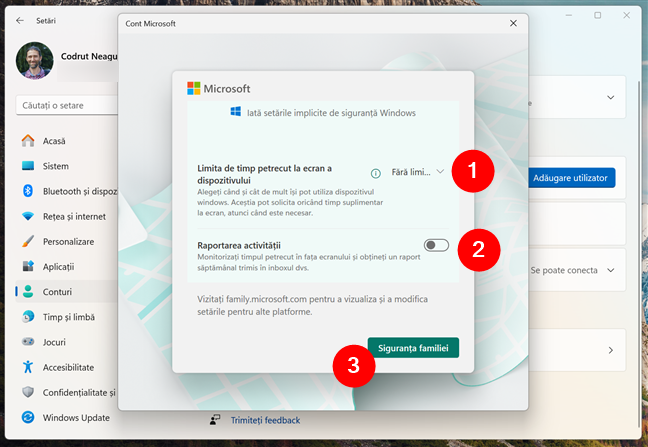
Task: Select the Conturi person icon
Action: pos(28,292)
